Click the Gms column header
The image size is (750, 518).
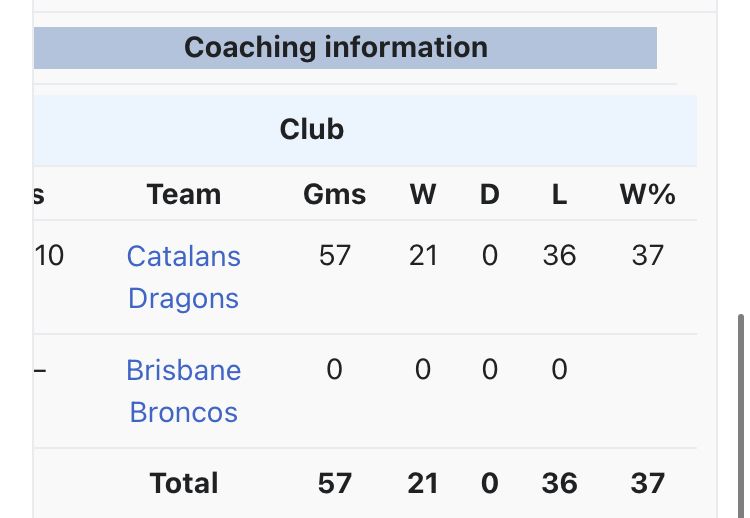click(335, 194)
